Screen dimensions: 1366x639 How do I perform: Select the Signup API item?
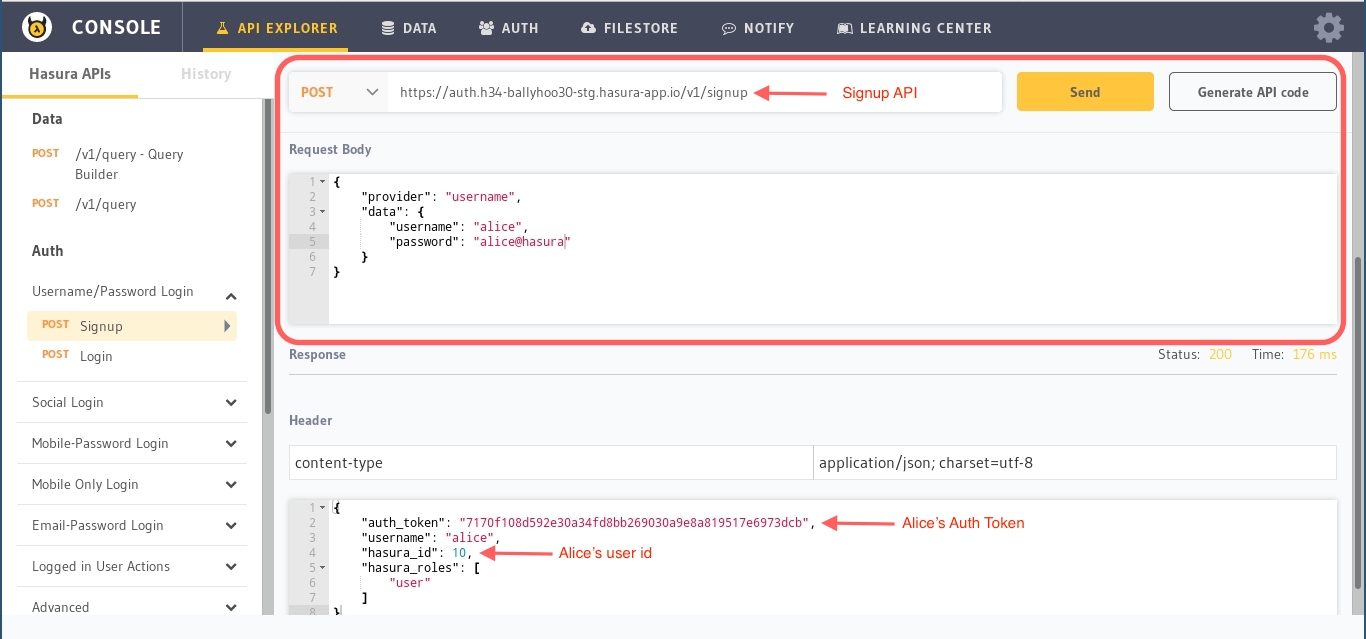pos(132,326)
